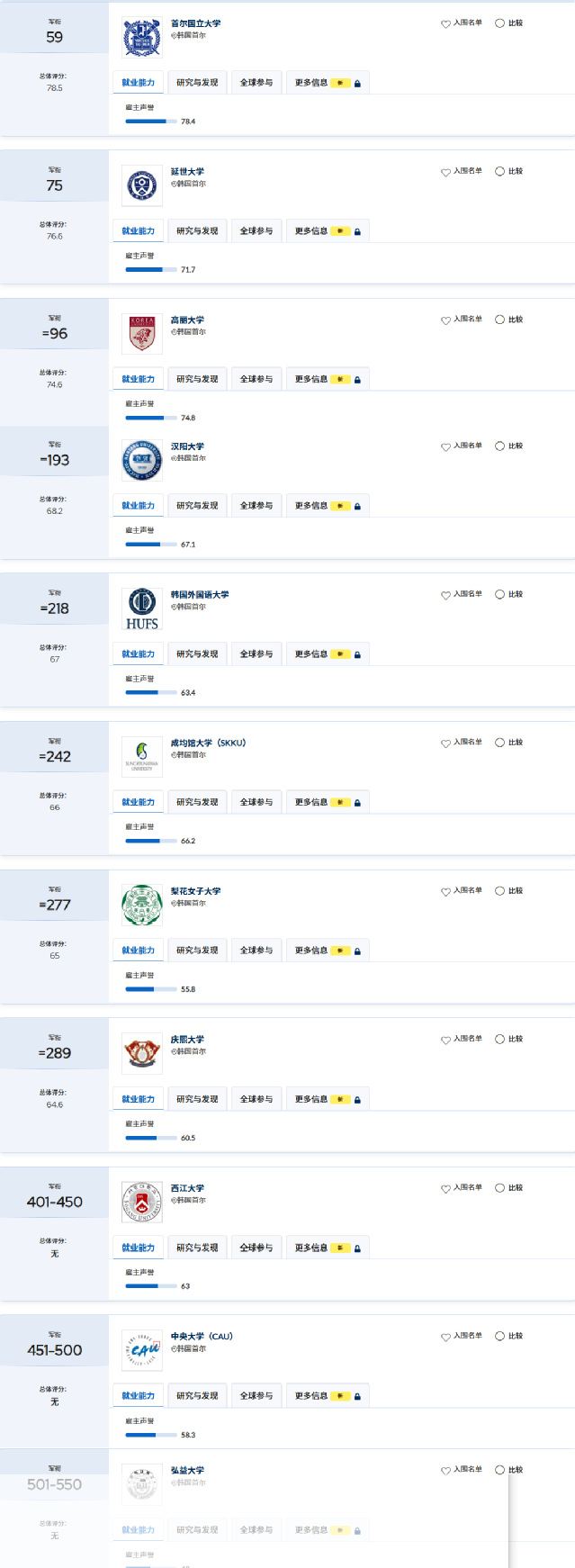Click the 庆熙大学 crest logo
Screen dimensions: 575x1568
coord(141,1053)
